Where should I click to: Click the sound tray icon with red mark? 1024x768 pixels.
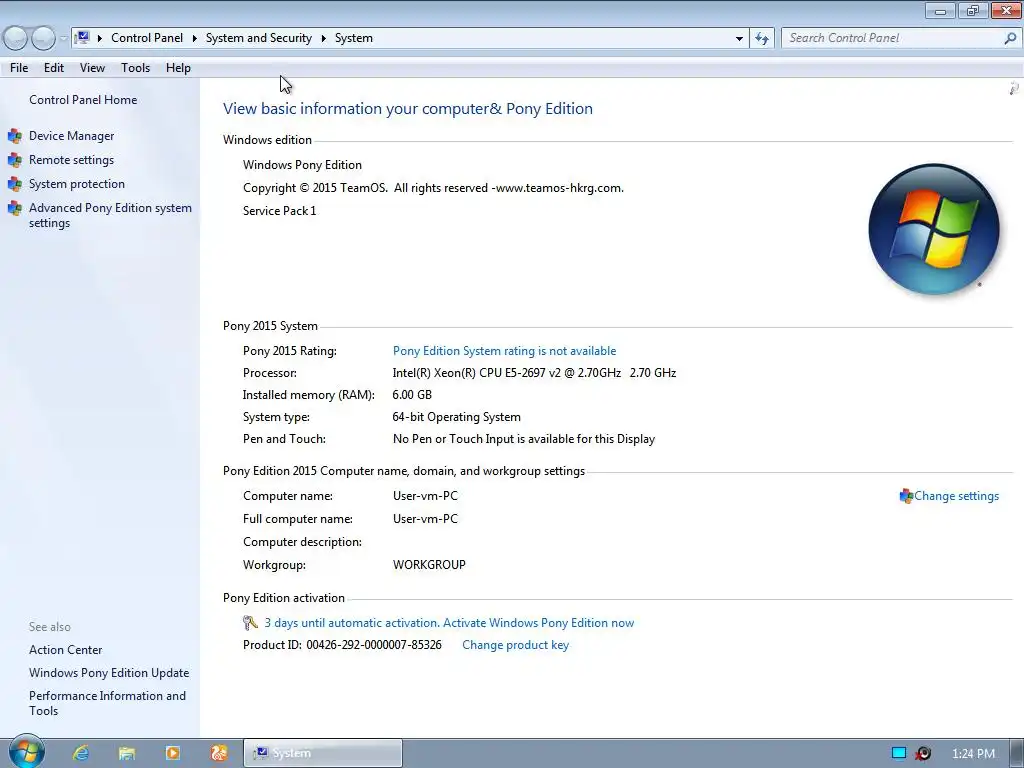coord(923,753)
